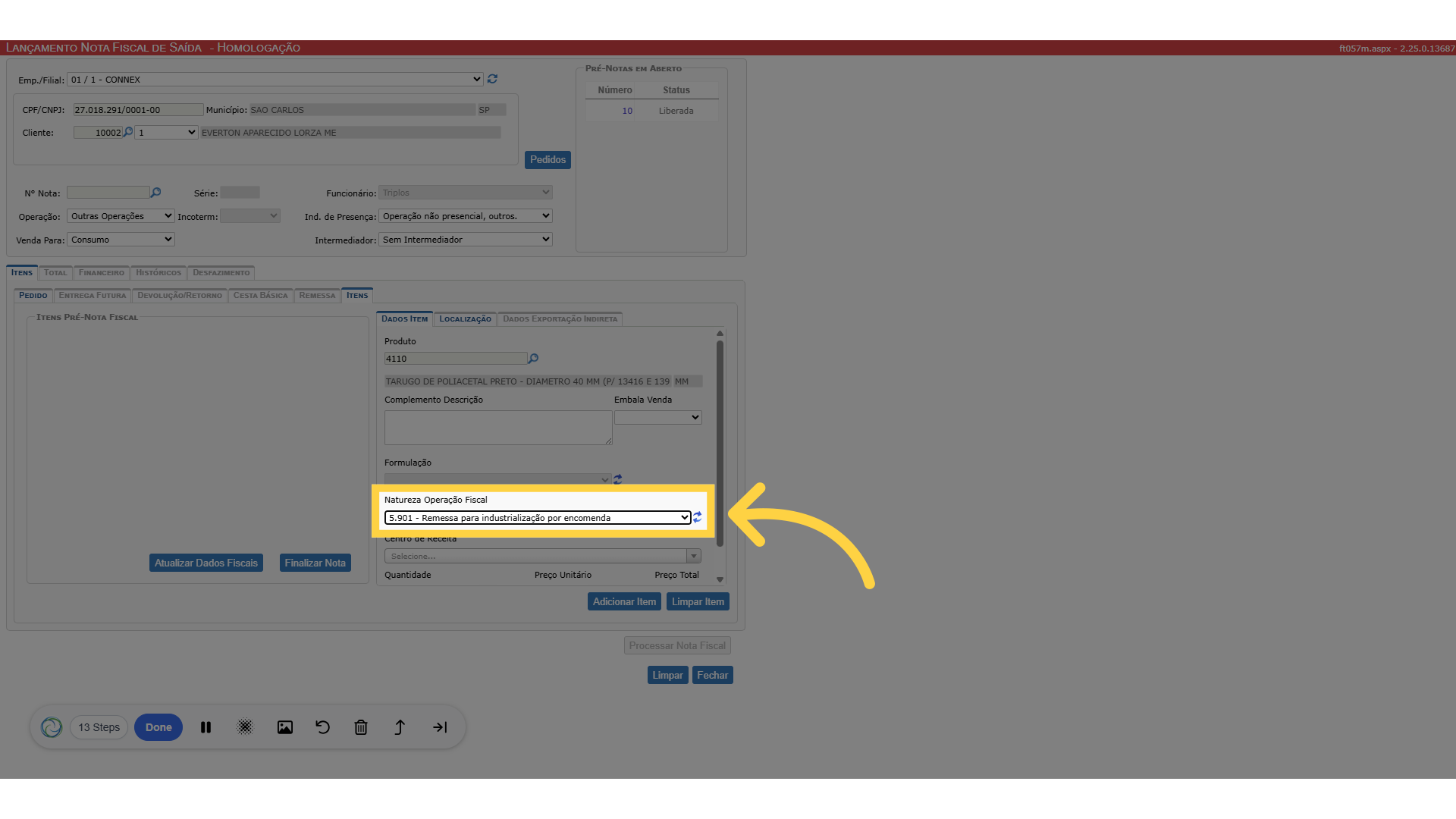Open the Entrega Futura sub-tab
Viewport: 1456px width, 819px height.
93,295
